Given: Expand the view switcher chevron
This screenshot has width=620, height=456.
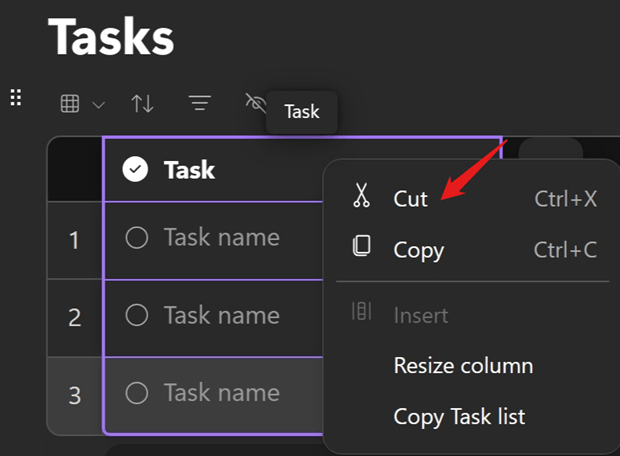Looking at the screenshot, I should point(98,105).
